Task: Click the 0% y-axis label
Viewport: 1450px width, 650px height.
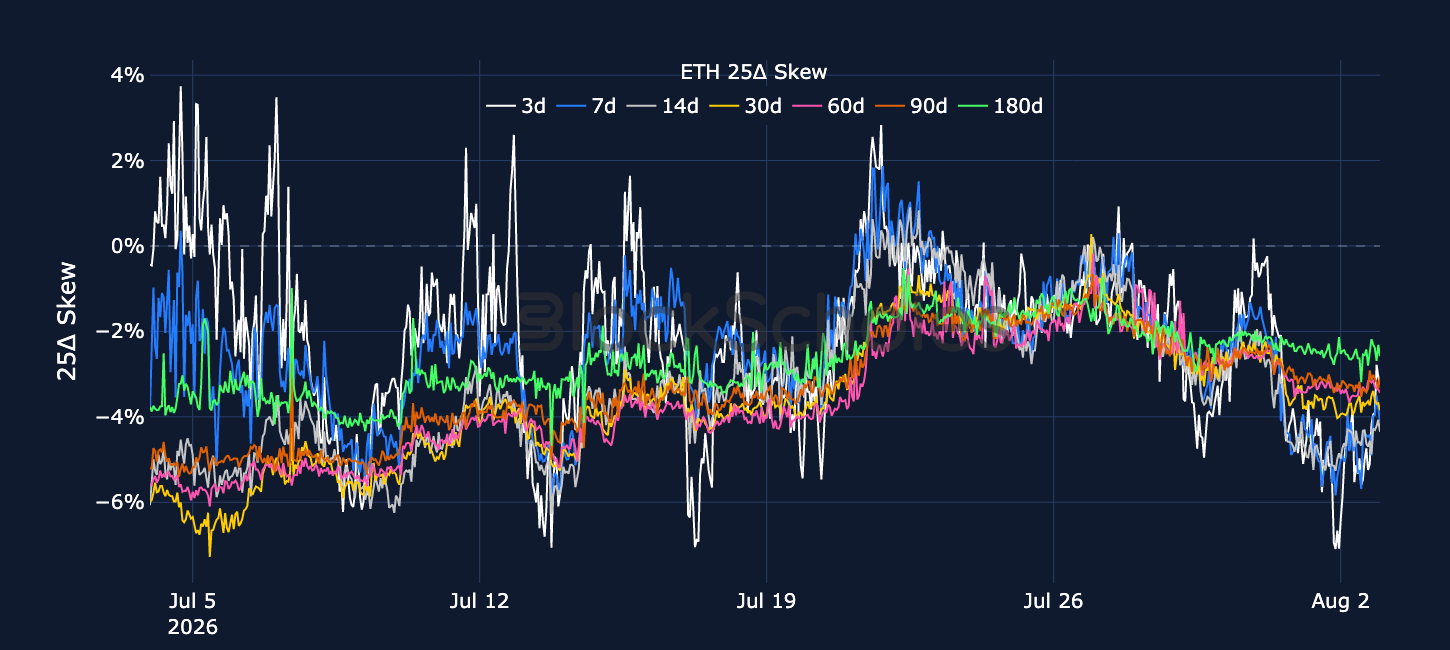Action: tap(127, 246)
